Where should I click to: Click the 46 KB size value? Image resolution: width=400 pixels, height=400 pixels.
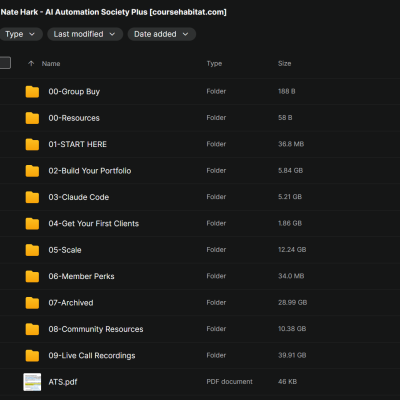[287, 382]
